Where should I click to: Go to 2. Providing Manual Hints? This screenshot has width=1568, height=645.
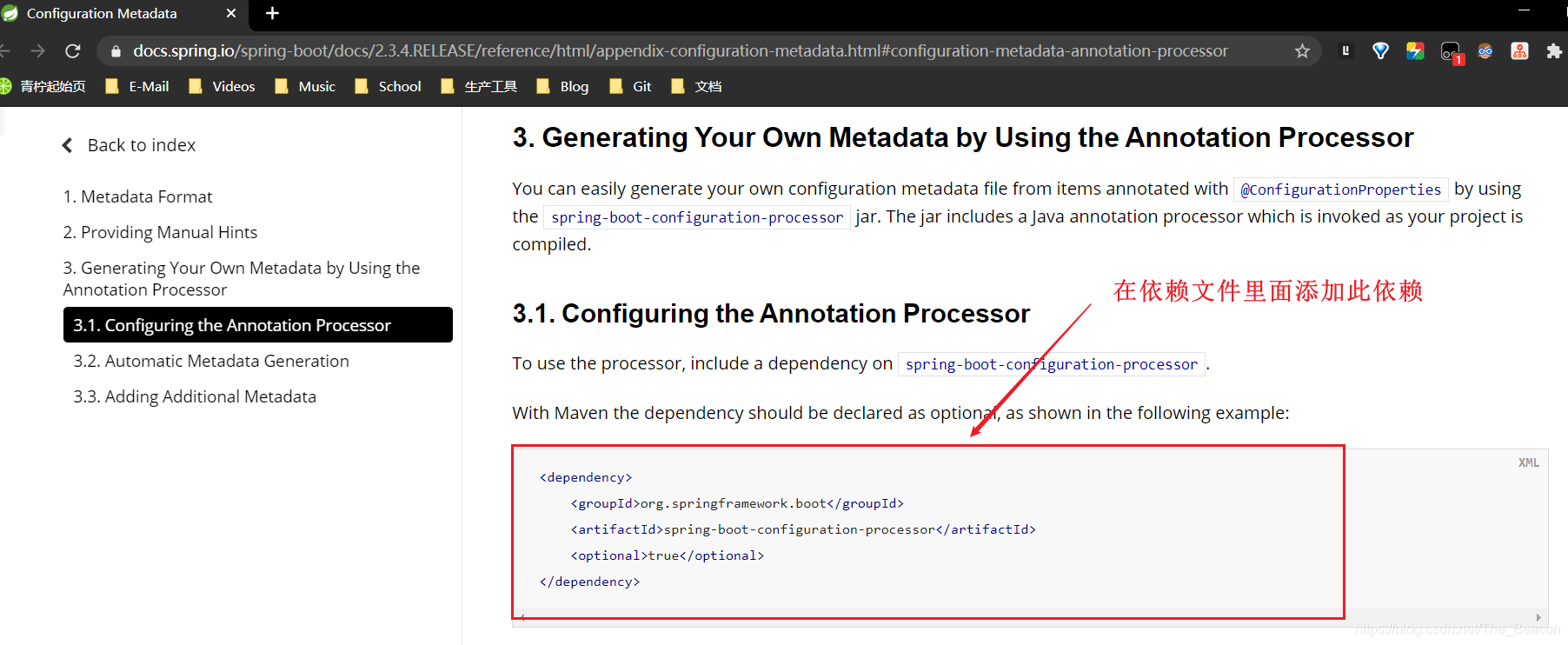click(160, 232)
